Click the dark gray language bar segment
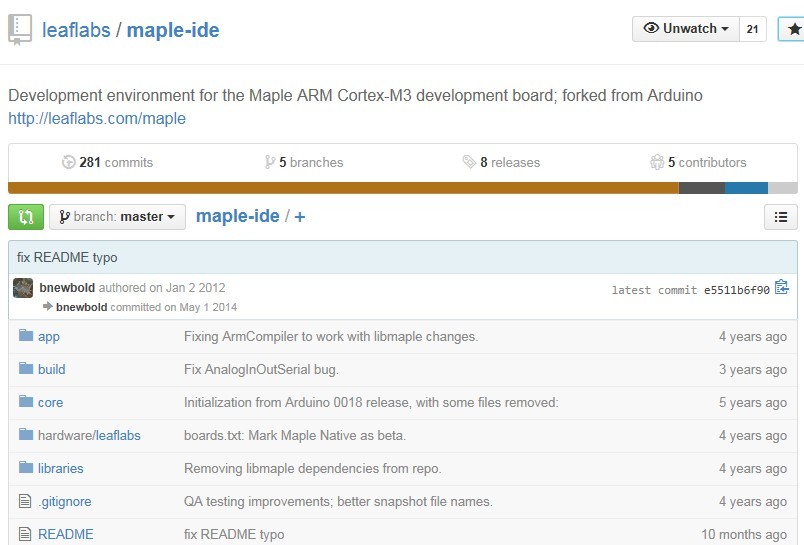Screen dimensions: 804x545 pyautogui.click(x=701, y=188)
